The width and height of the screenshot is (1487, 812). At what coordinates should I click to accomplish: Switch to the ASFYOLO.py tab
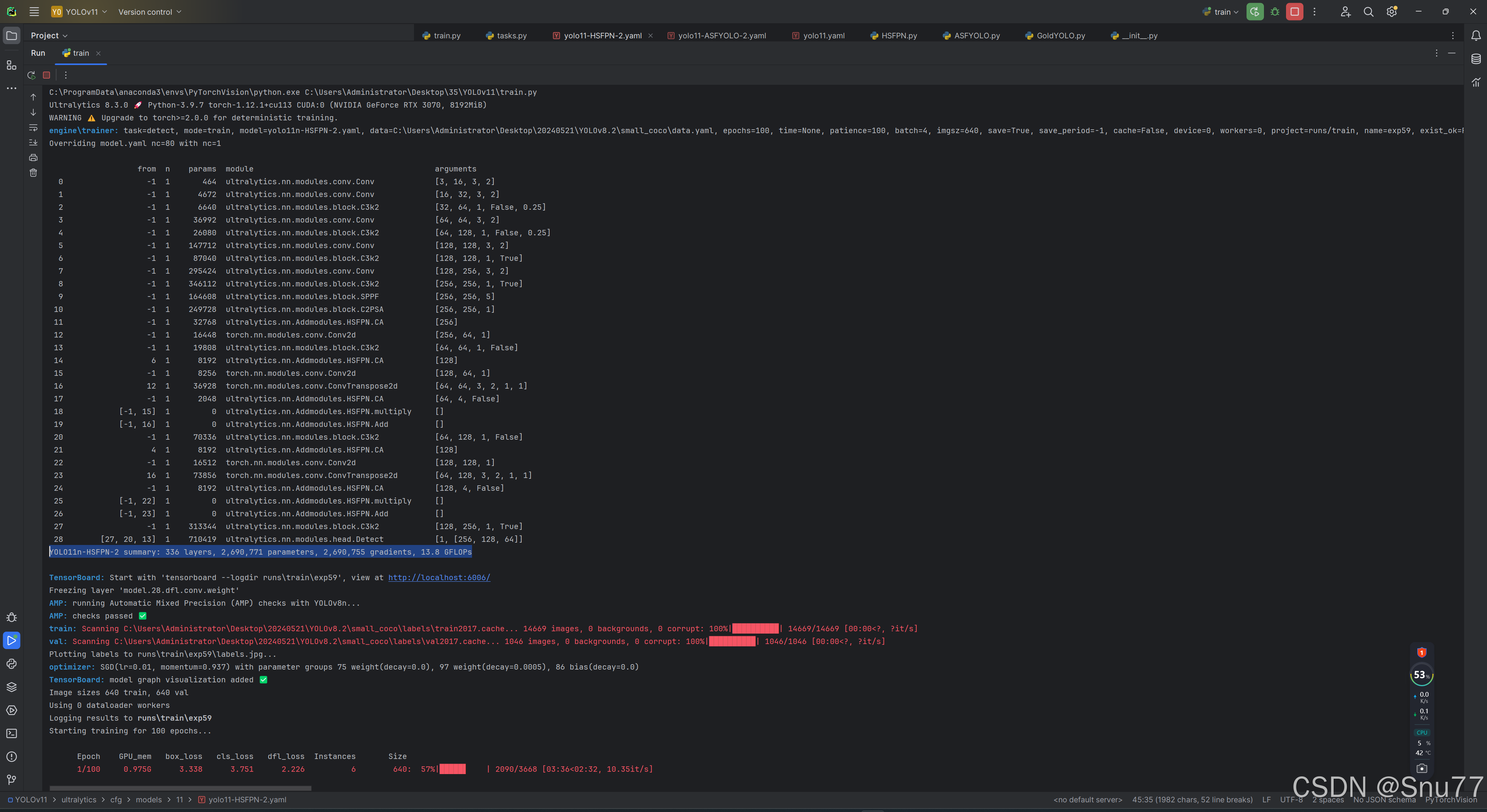coord(972,36)
